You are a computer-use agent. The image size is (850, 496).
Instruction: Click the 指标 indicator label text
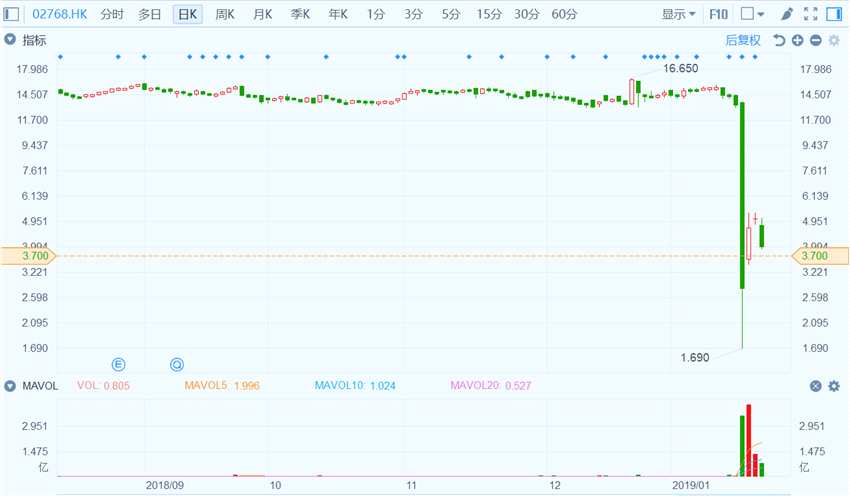click(x=34, y=40)
